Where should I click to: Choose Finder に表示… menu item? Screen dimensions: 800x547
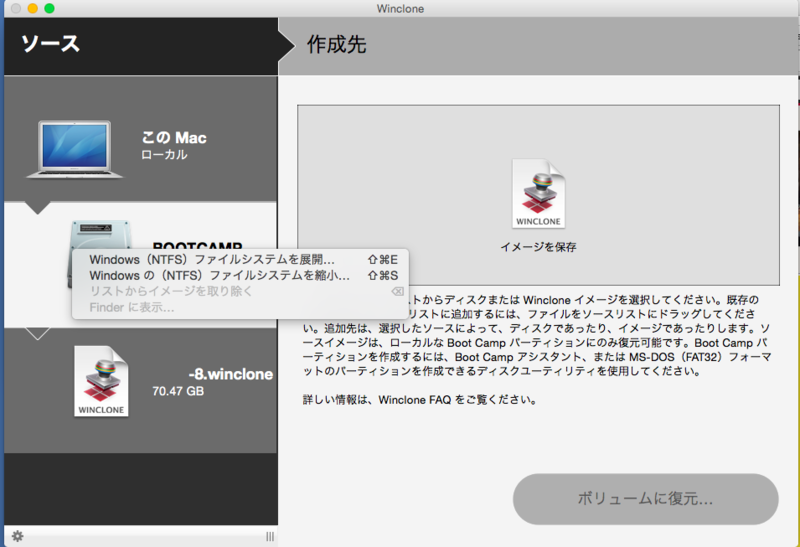(240, 307)
